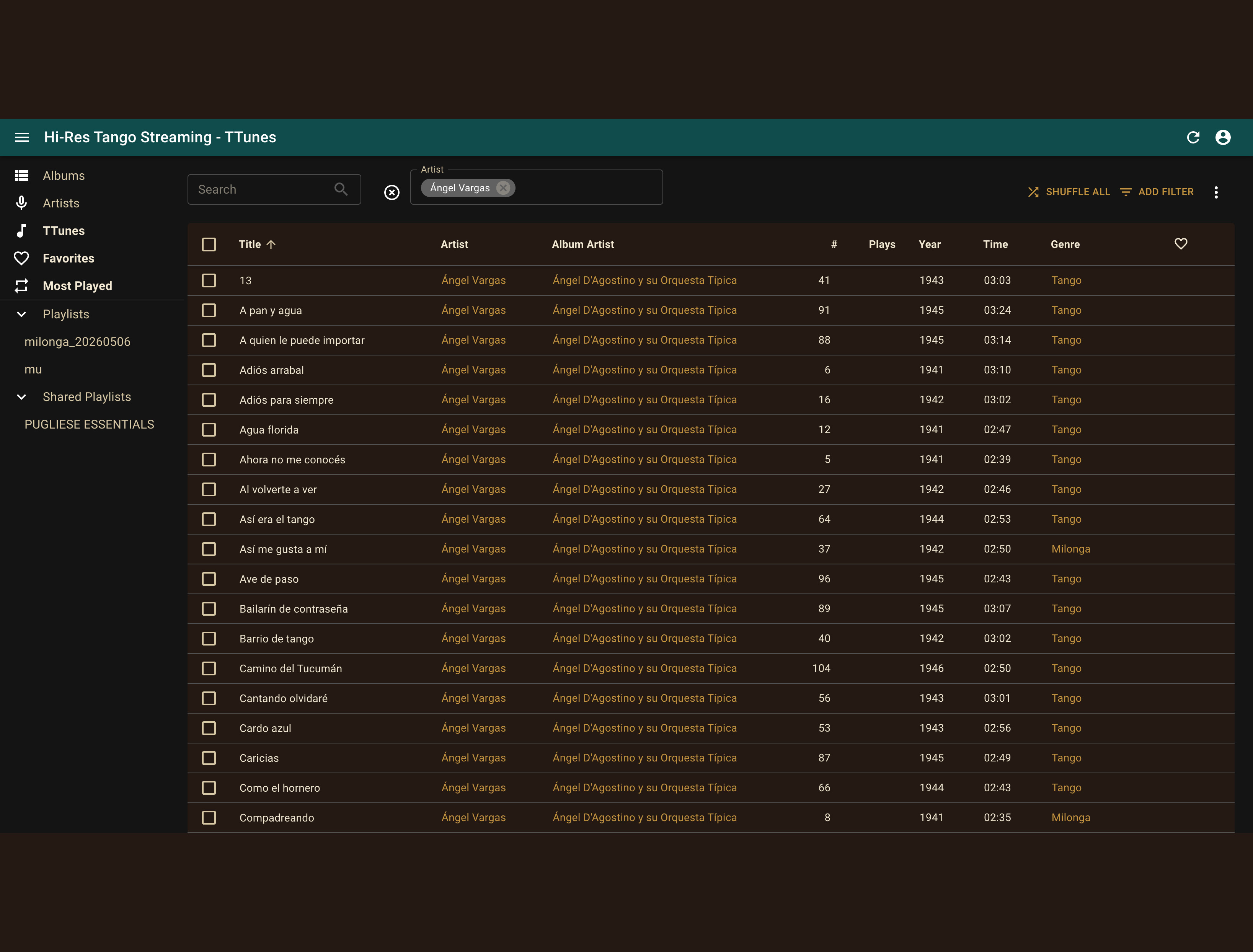Viewport: 1253px width, 952px height.
Task: Select the song title Bailarín de contraseña
Action: tap(294, 609)
